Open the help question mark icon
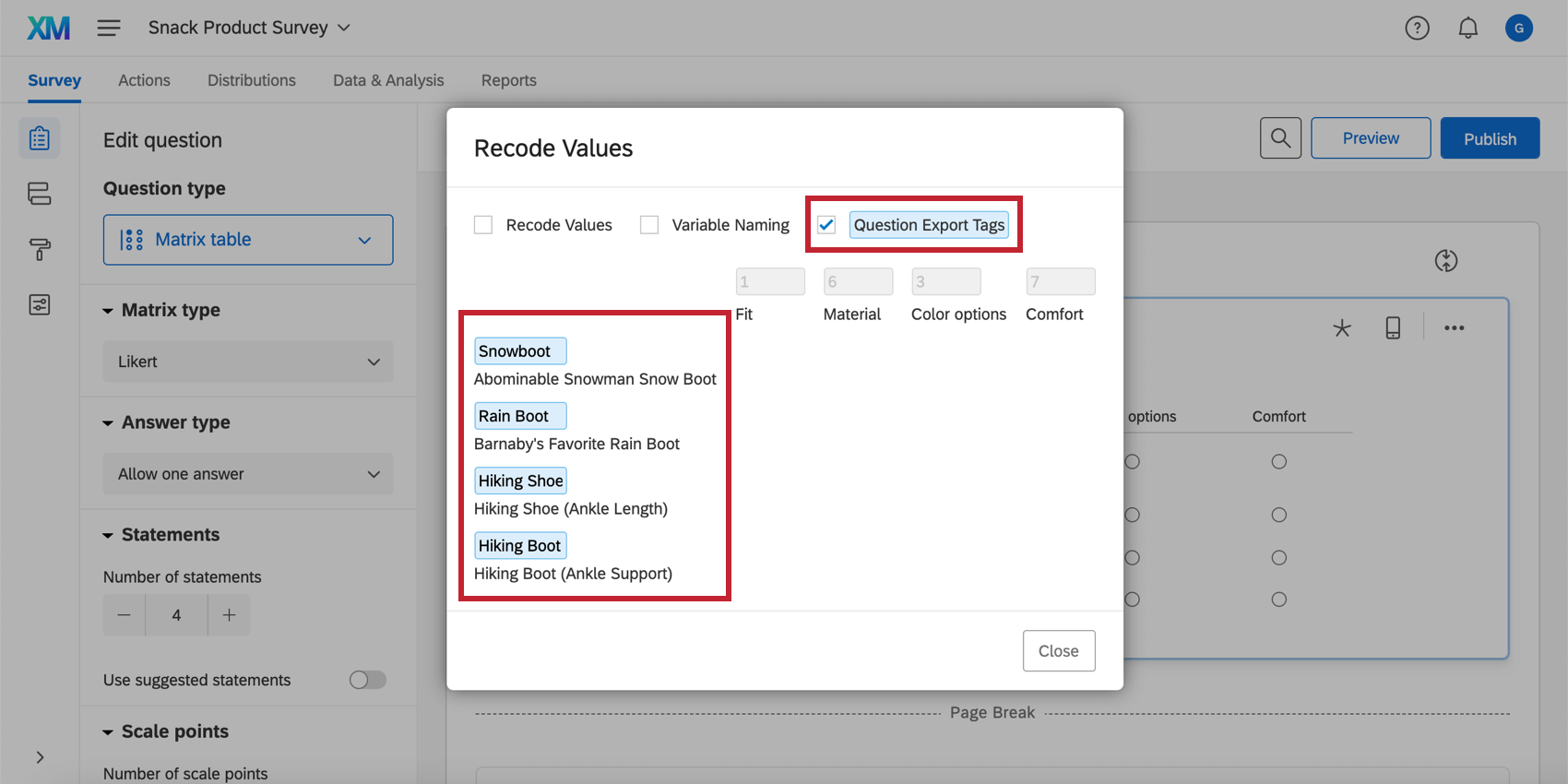 click(1417, 29)
